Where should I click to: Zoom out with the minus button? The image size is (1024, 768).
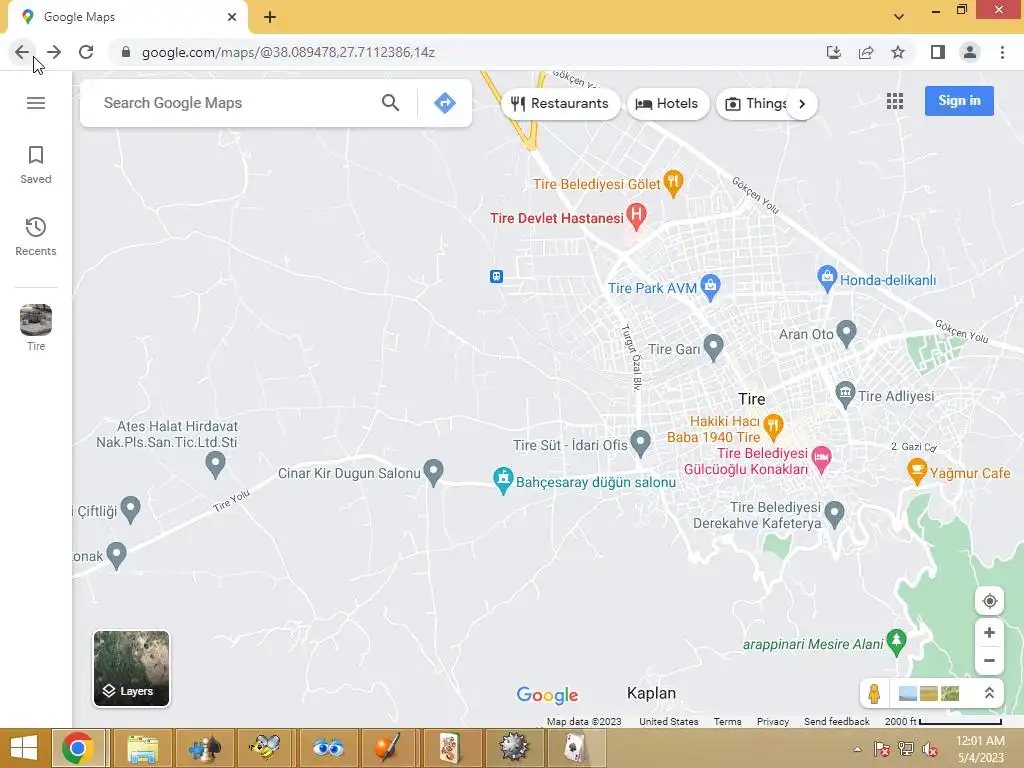pos(989,660)
